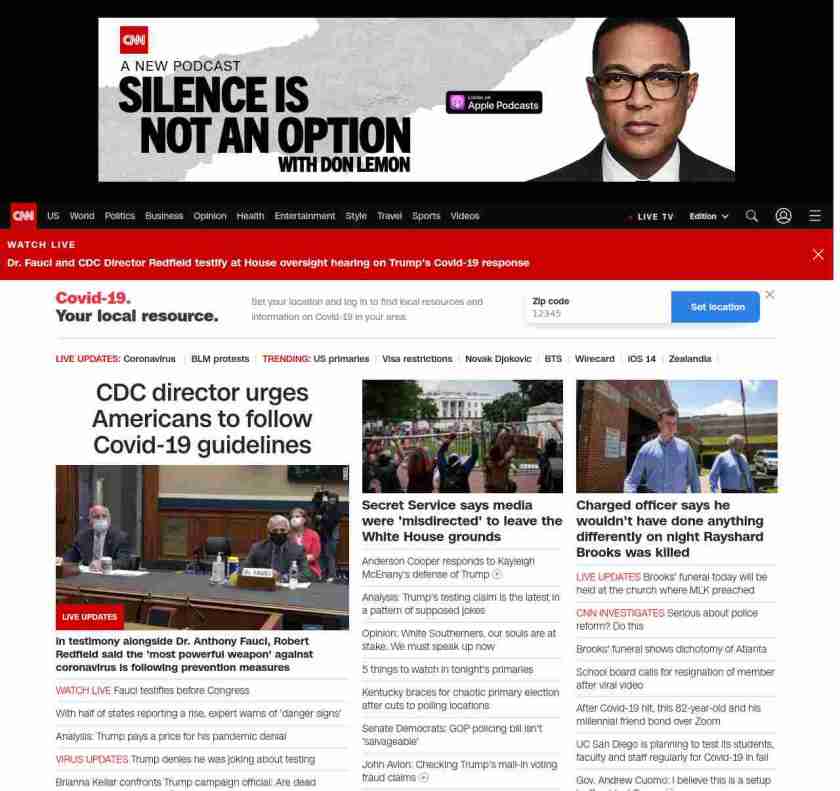The width and height of the screenshot is (840, 791).
Task: Click the Listen on Apple Podcasts badge
Action: point(494,102)
